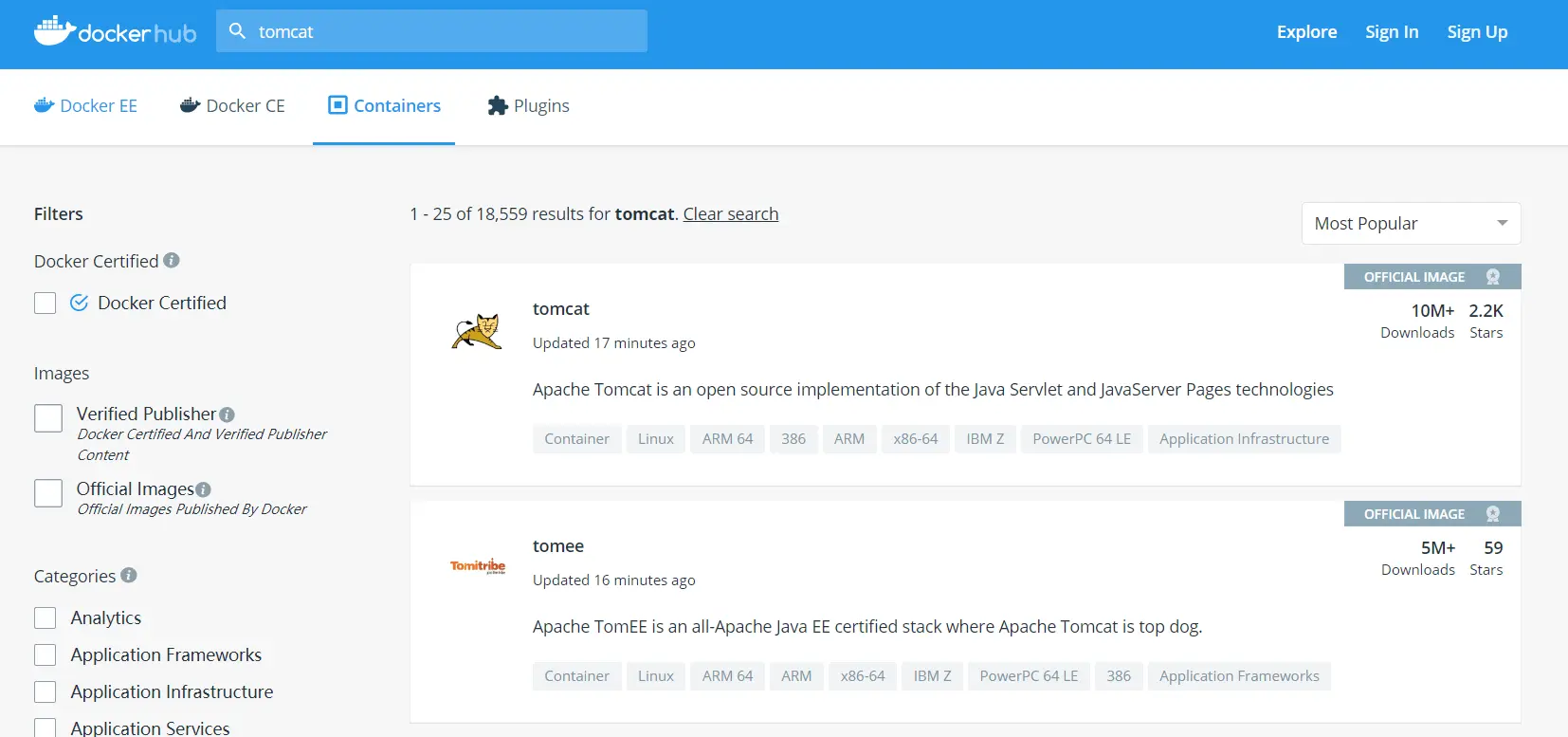Check the Verified Publisher filter
Image resolution: width=1568 pixels, height=737 pixels.
(48, 418)
